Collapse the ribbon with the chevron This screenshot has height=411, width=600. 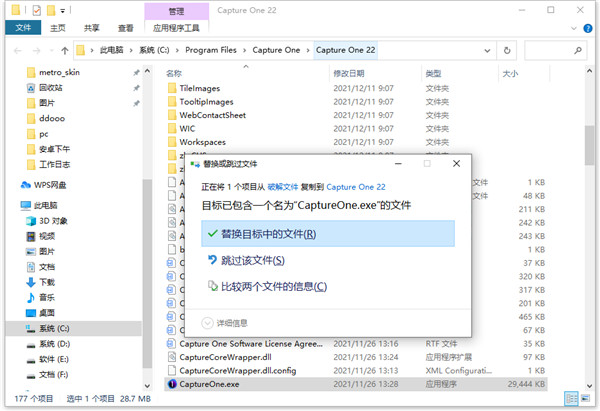[574, 28]
